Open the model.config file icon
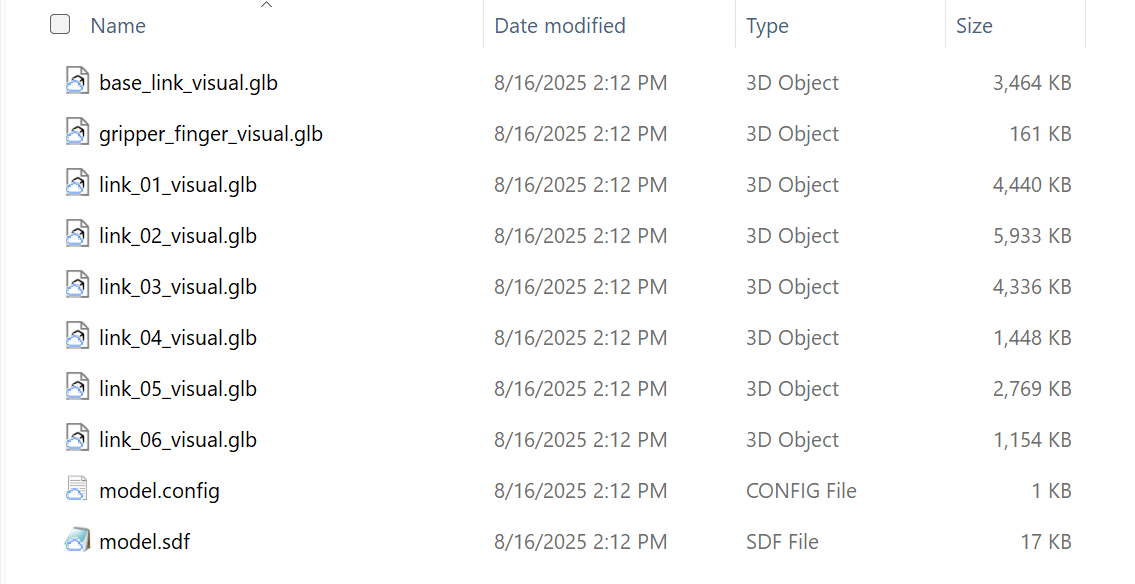1135x584 pixels. point(77,490)
